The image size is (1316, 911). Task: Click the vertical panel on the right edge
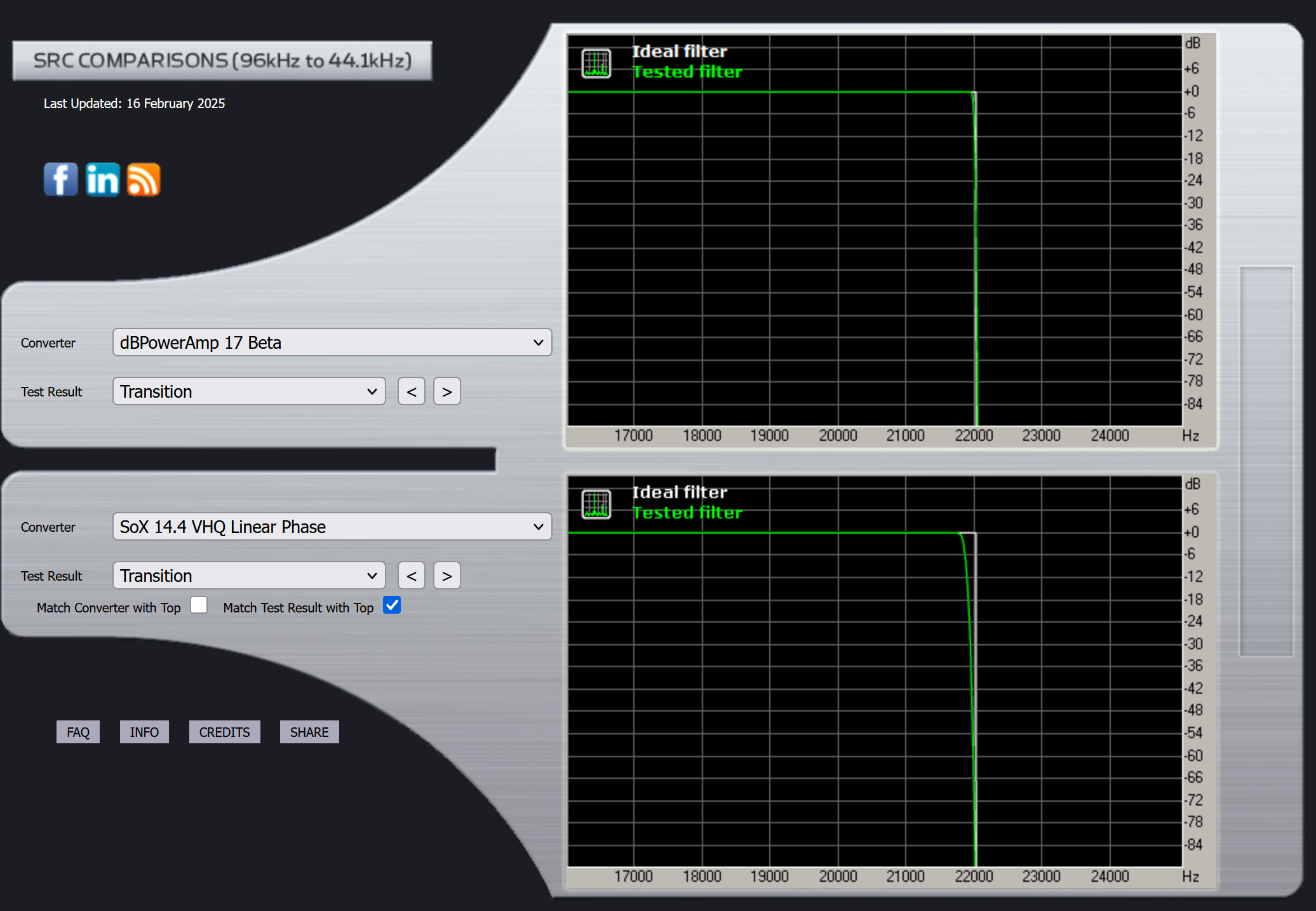tap(1266, 461)
